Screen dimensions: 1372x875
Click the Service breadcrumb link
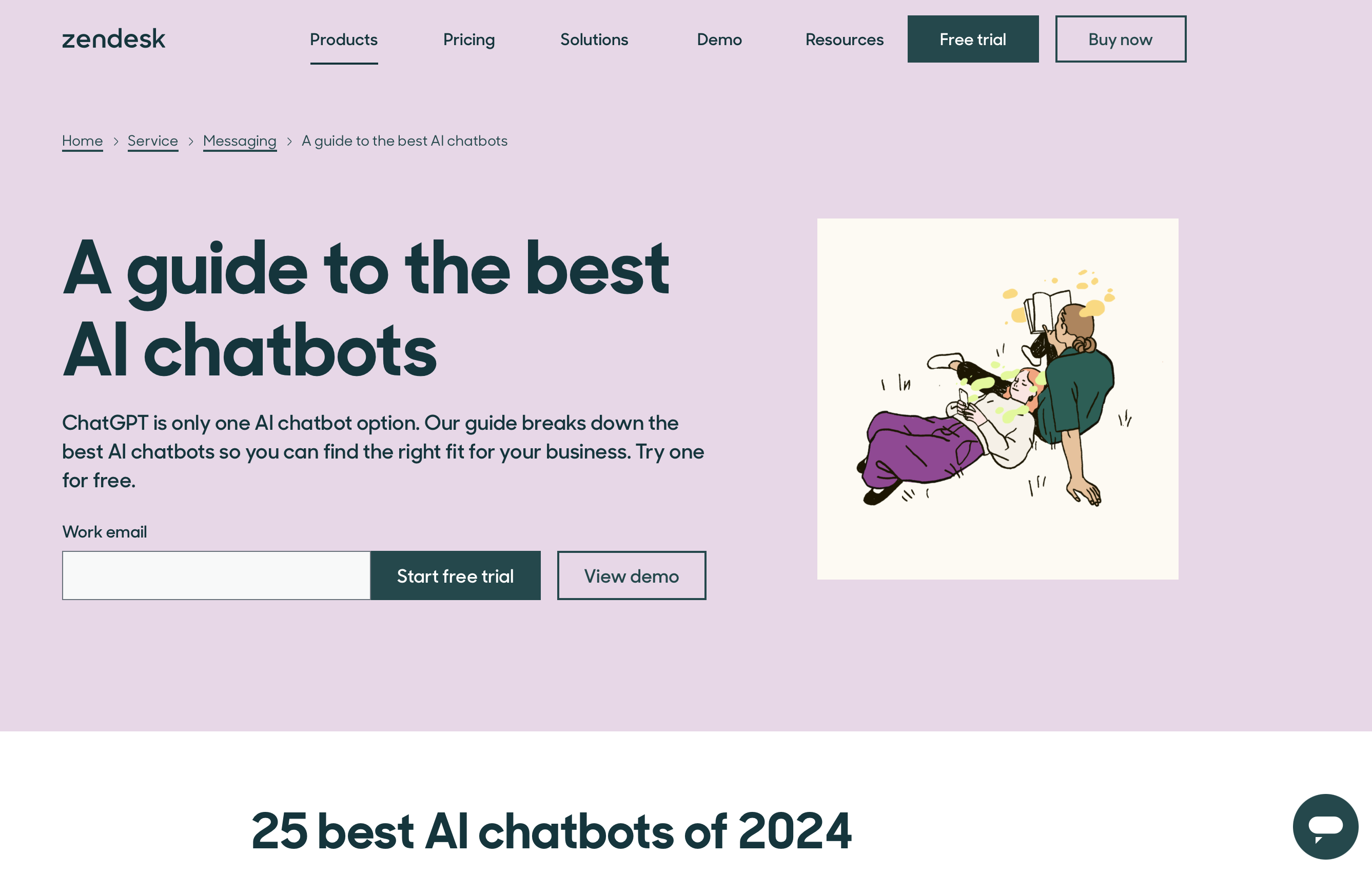pos(152,140)
